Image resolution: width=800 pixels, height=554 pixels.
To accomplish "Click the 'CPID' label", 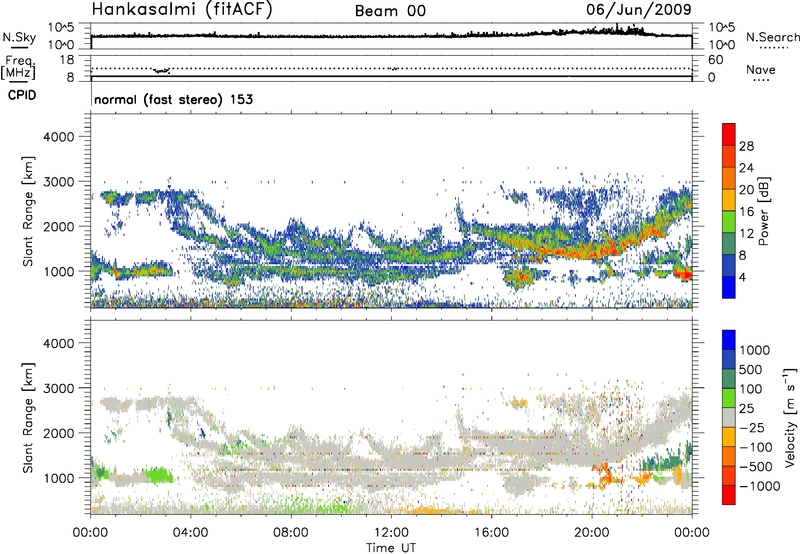I will point(22,95).
